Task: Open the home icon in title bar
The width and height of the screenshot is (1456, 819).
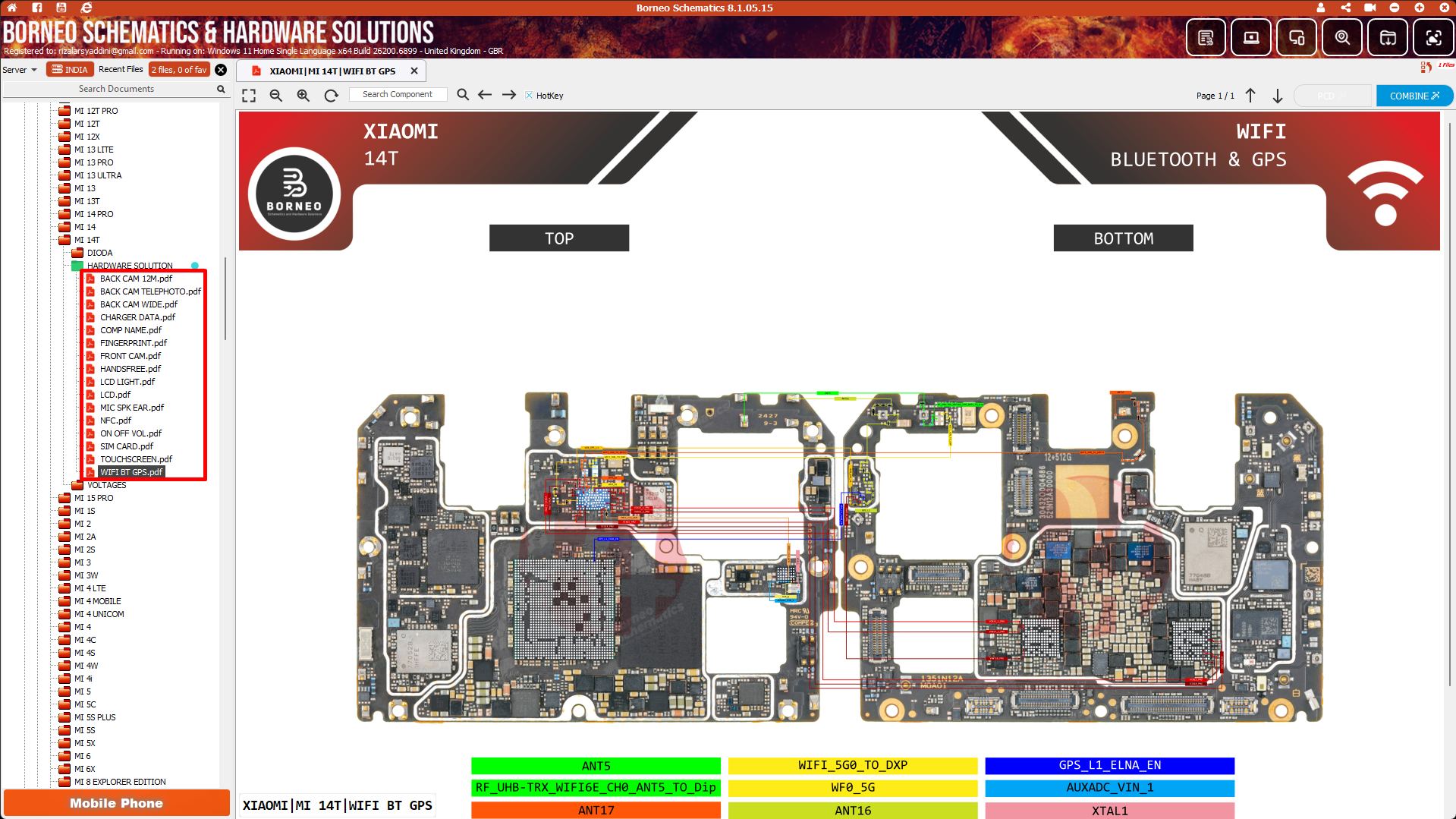Action: (x=12, y=8)
